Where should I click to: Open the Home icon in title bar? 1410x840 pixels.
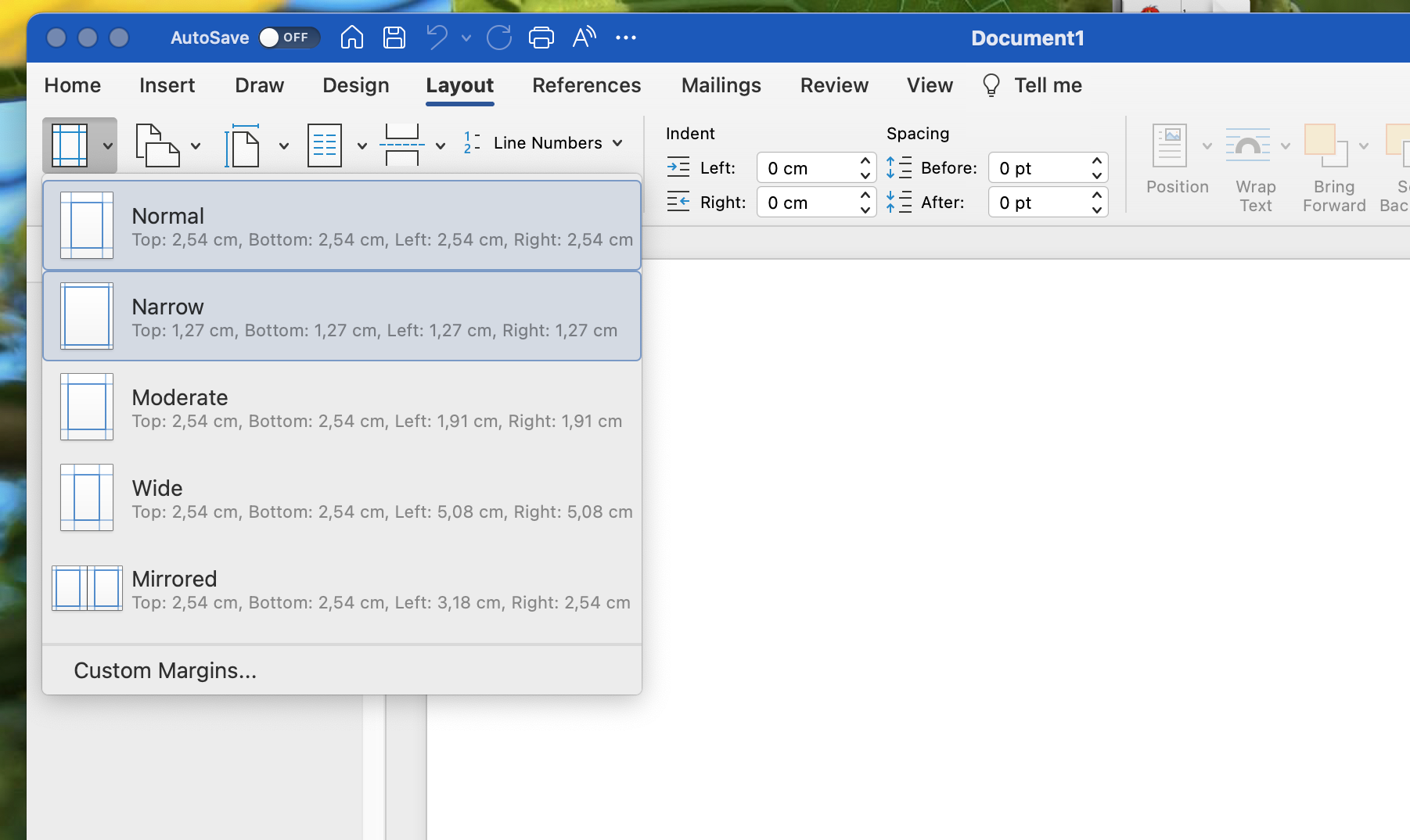pos(352,37)
